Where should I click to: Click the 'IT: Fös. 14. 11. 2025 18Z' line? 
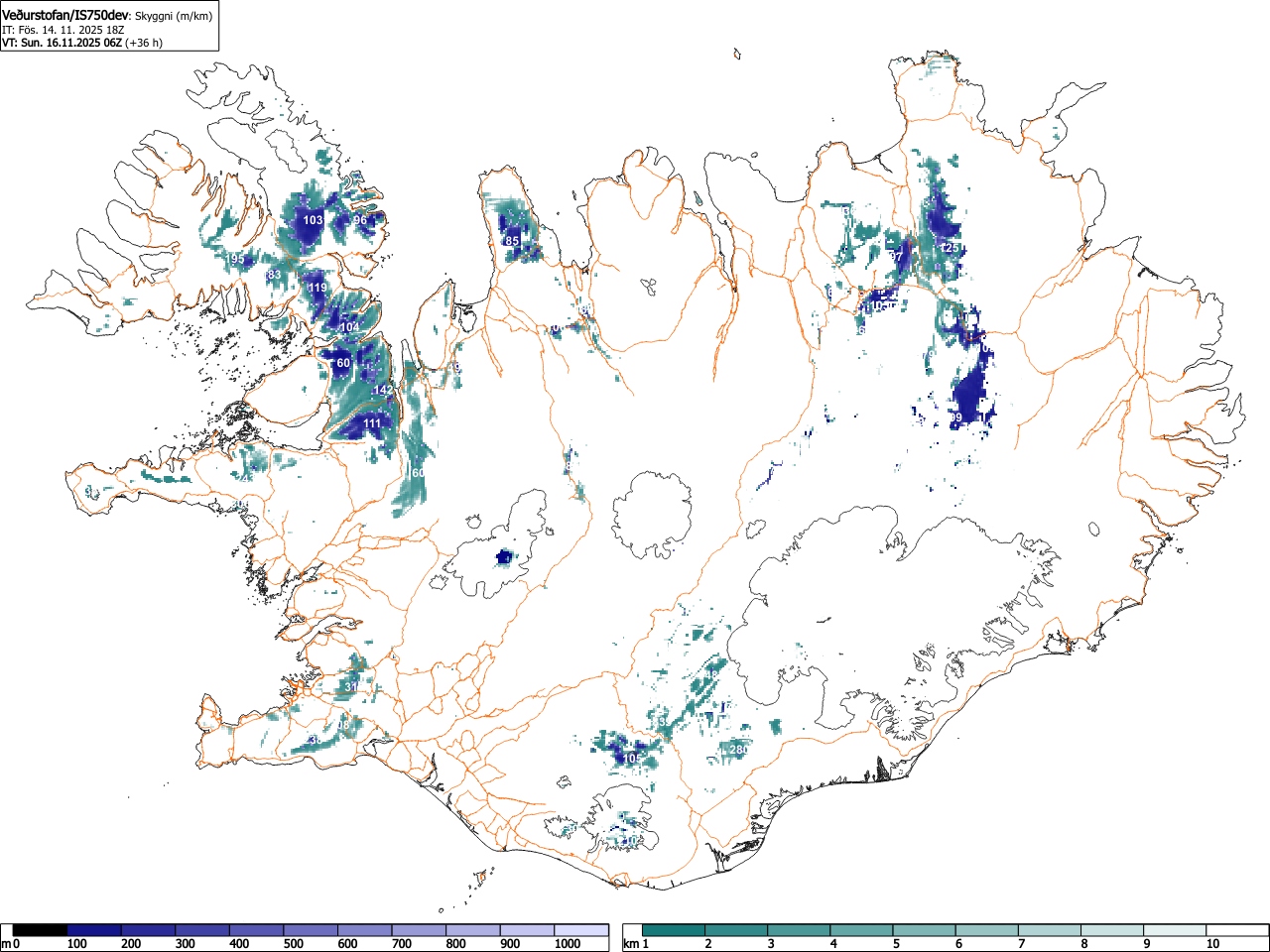click(63, 30)
